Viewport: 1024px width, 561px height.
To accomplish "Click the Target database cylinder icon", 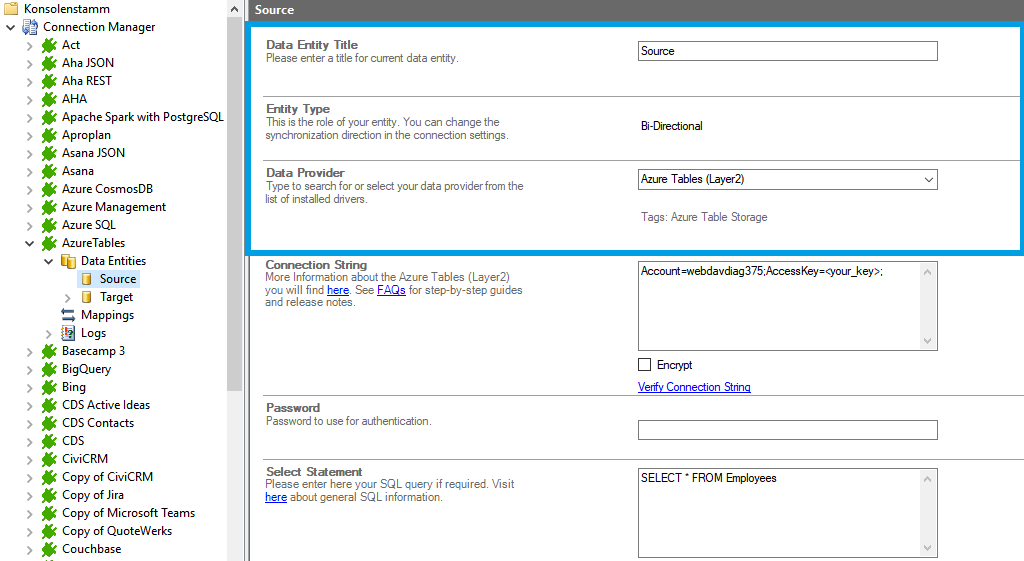I will click(87, 297).
